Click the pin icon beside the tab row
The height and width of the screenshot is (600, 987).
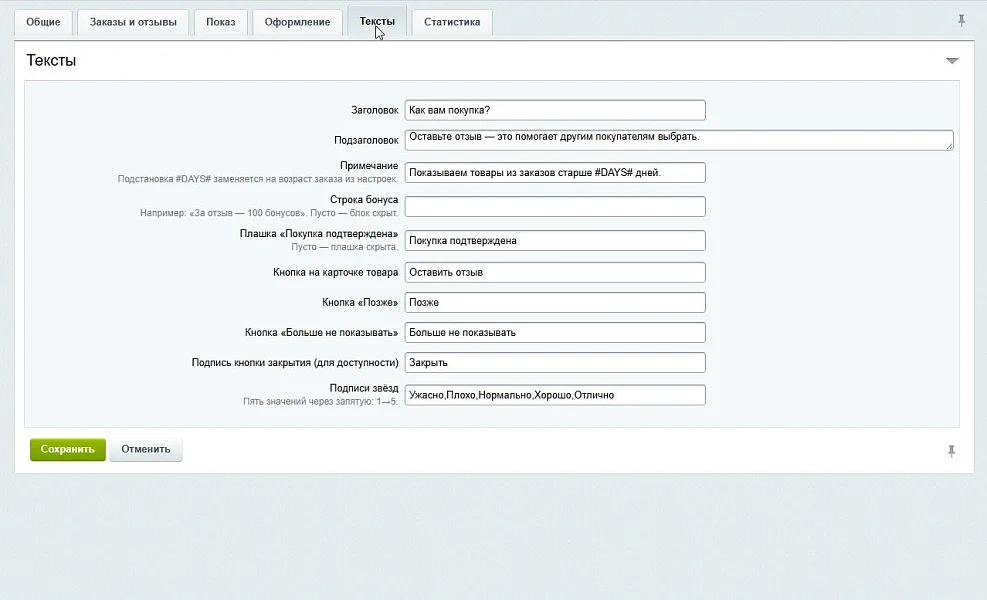(x=961, y=21)
